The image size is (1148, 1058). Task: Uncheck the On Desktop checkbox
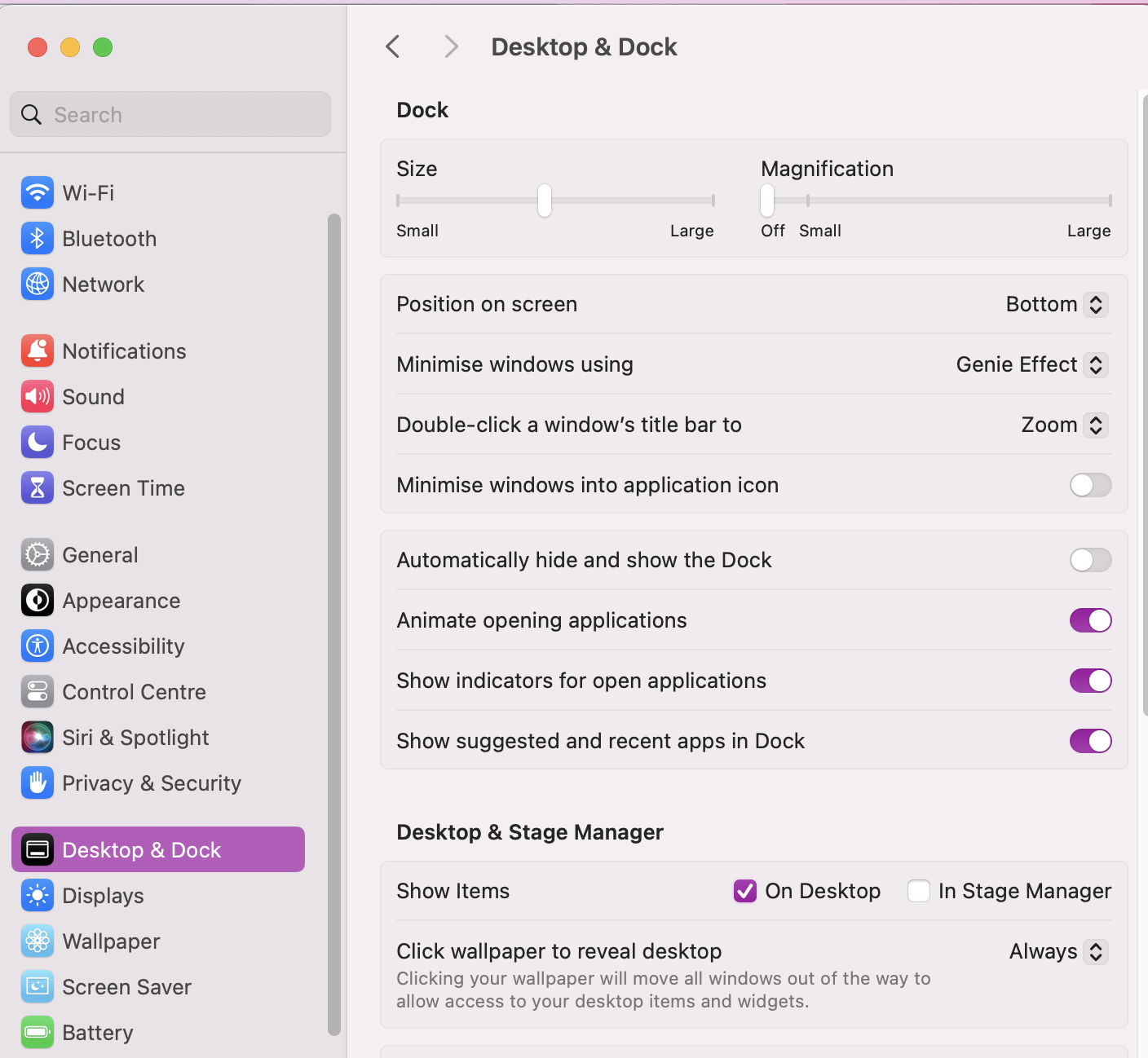[744, 891]
